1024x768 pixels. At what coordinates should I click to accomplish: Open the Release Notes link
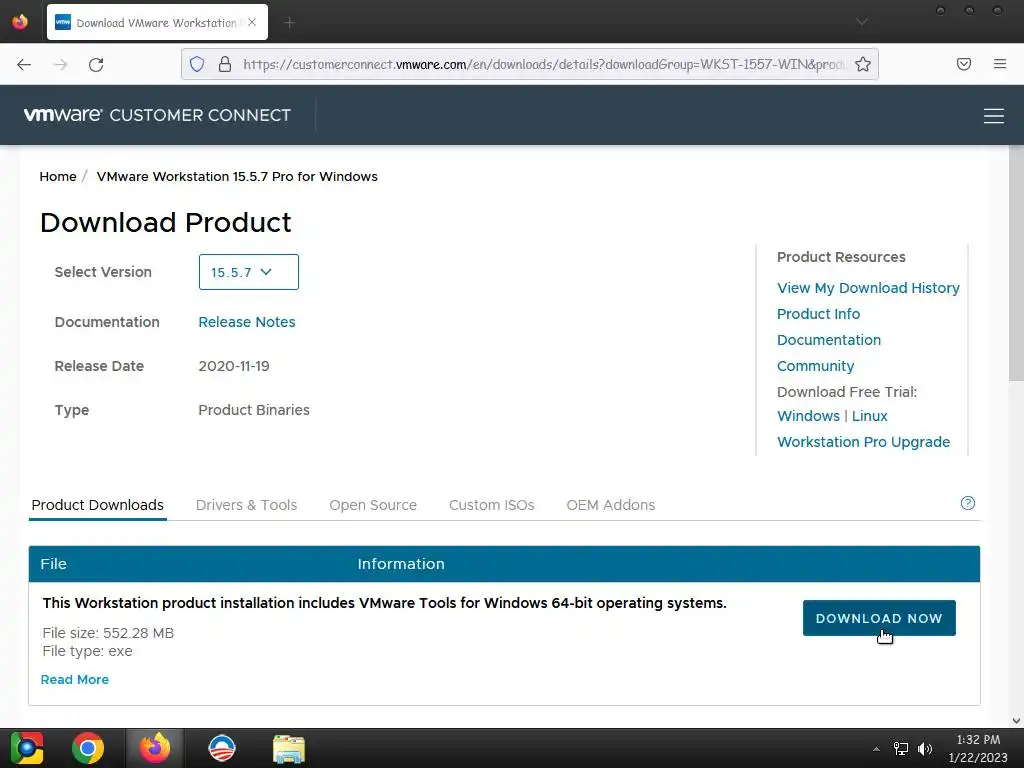247,322
